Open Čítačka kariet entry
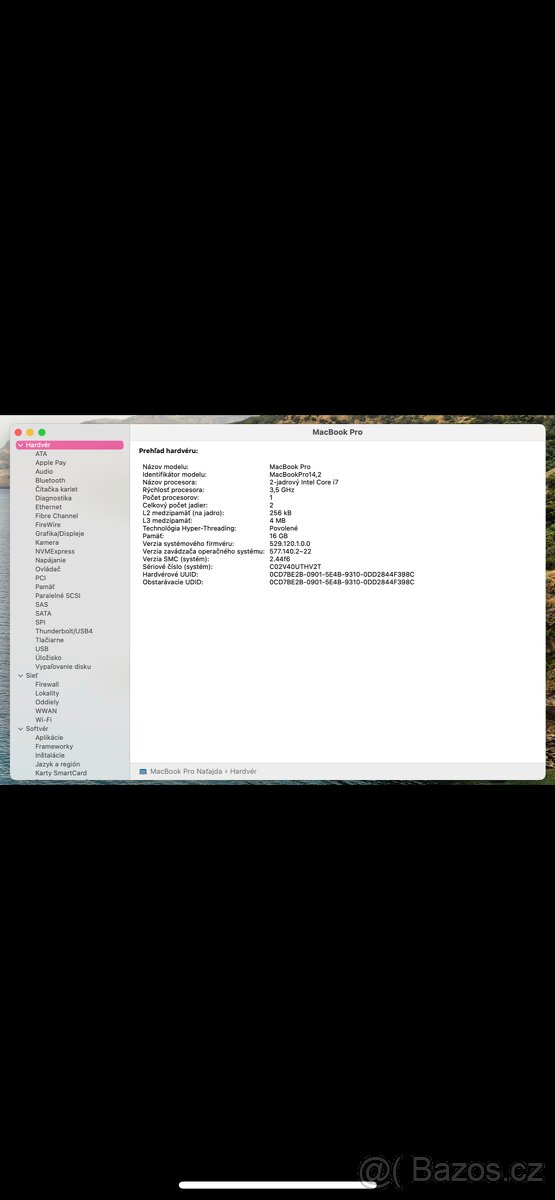The height and width of the screenshot is (1200, 555). point(56,490)
